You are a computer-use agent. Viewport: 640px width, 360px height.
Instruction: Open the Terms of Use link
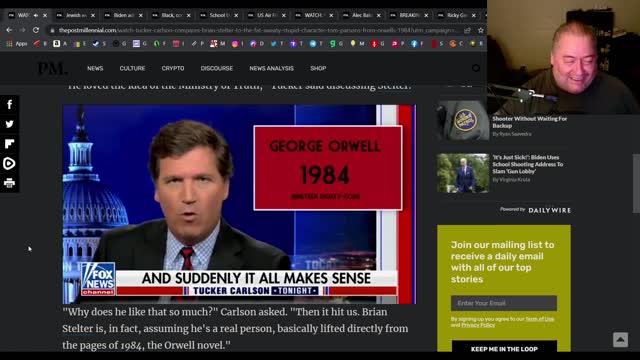point(540,319)
